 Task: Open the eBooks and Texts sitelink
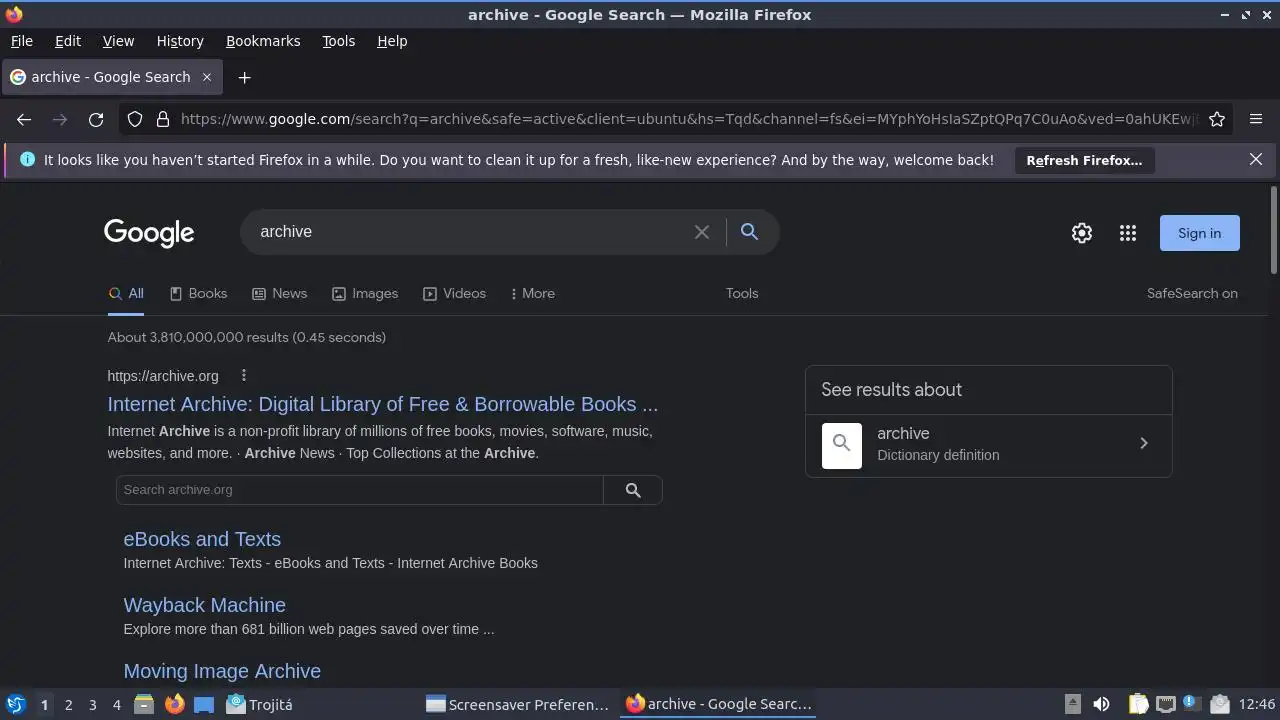pyautogui.click(x=202, y=539)
